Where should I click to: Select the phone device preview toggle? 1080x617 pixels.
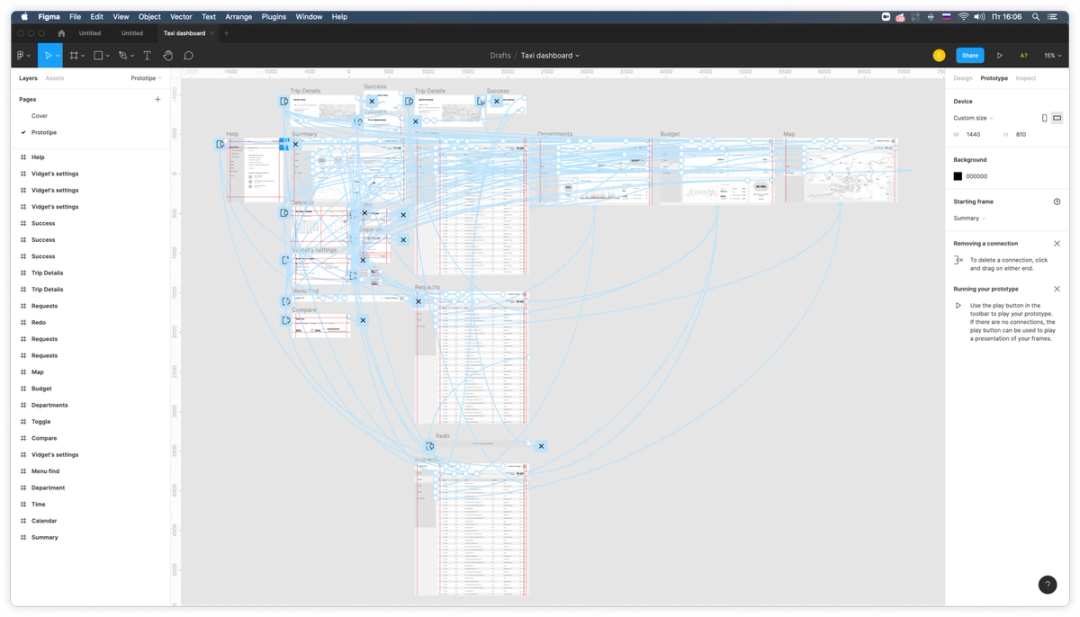tap(1043, 117)
